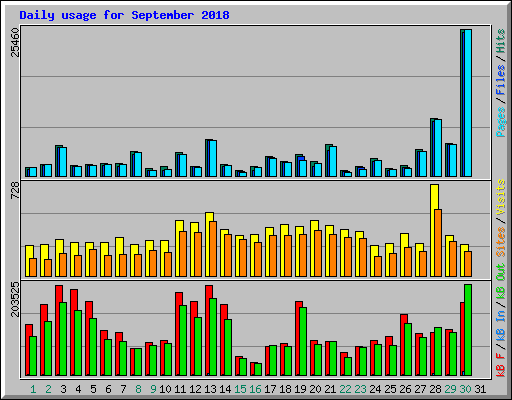Screen dimensions: 512x400
Task: Click the green "Hits" legend label
Action: point(501,41)
